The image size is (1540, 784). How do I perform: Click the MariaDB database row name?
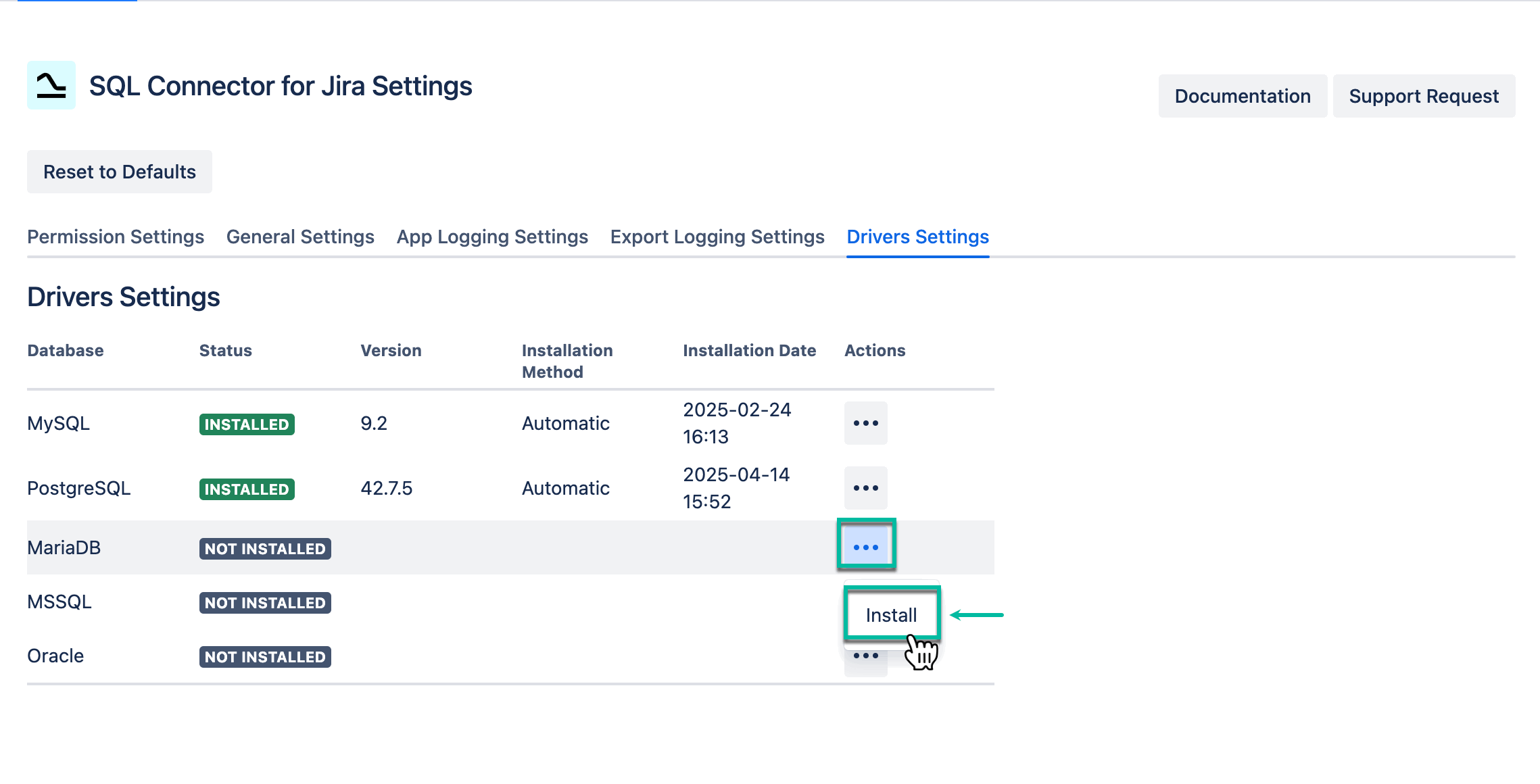(64, 547)
